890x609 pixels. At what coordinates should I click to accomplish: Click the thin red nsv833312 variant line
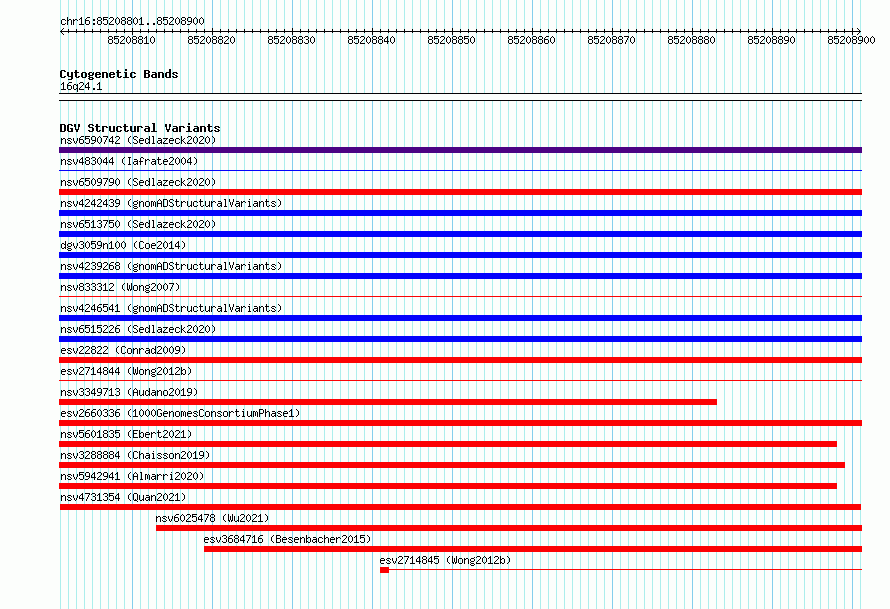click(x=460, y=296)
